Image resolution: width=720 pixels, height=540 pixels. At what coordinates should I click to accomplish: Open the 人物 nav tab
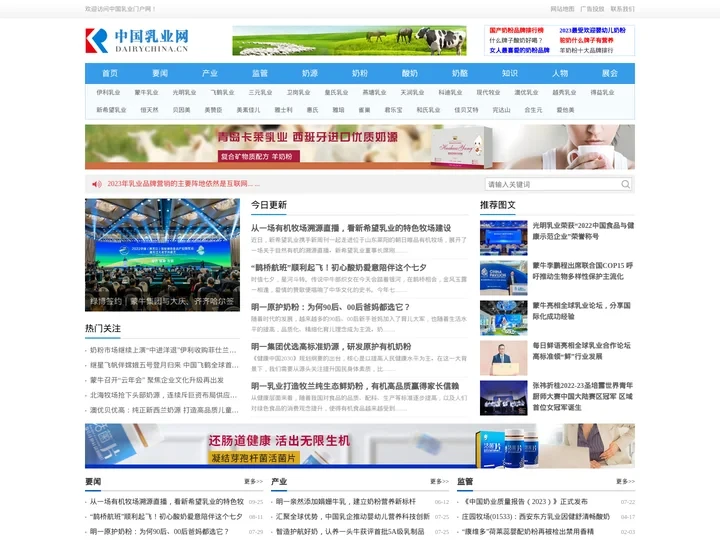(560, 73)
